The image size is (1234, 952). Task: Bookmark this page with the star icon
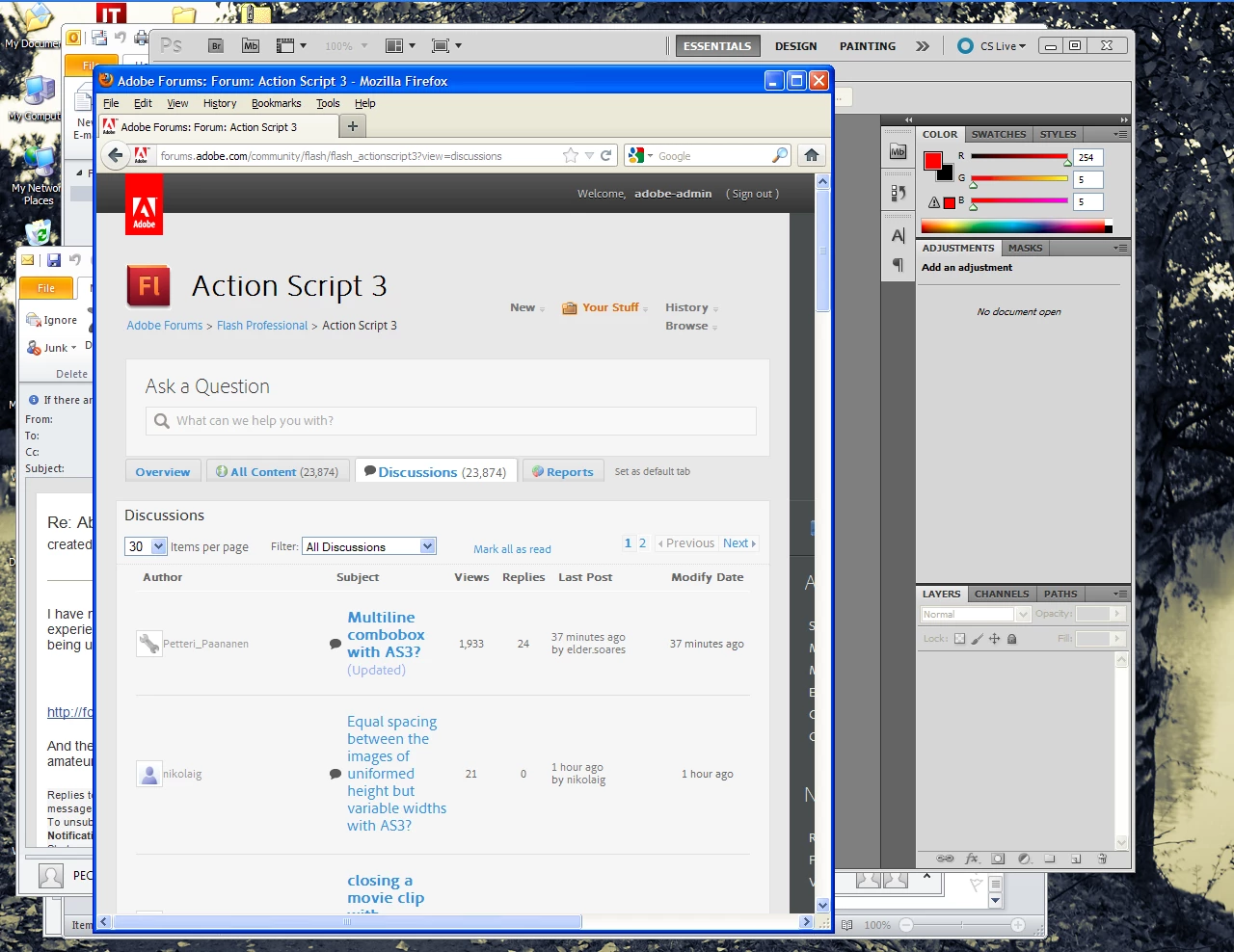pos(571,155)
